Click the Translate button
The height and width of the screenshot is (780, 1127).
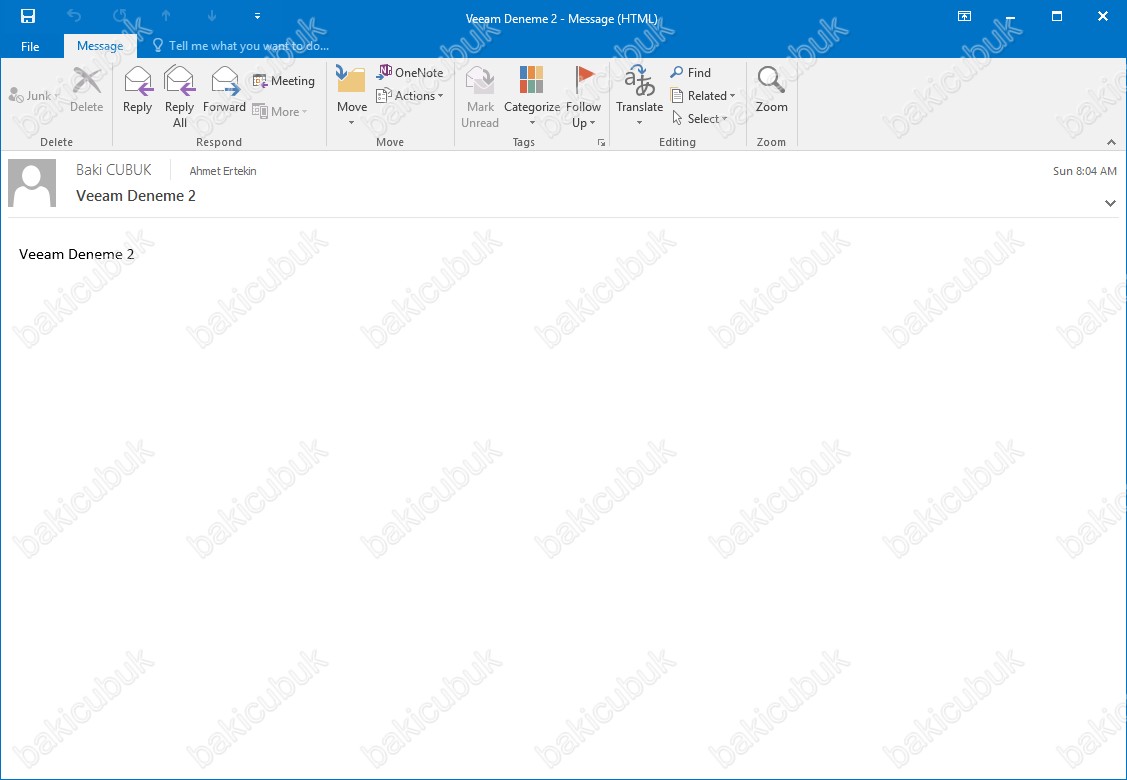click(639, 96)
